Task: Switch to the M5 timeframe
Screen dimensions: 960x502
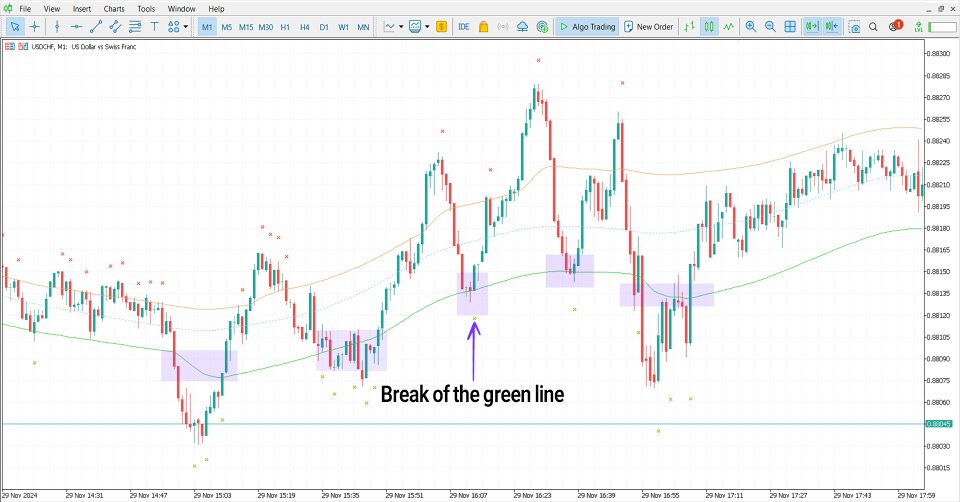Action: click(x=227, y=27)
